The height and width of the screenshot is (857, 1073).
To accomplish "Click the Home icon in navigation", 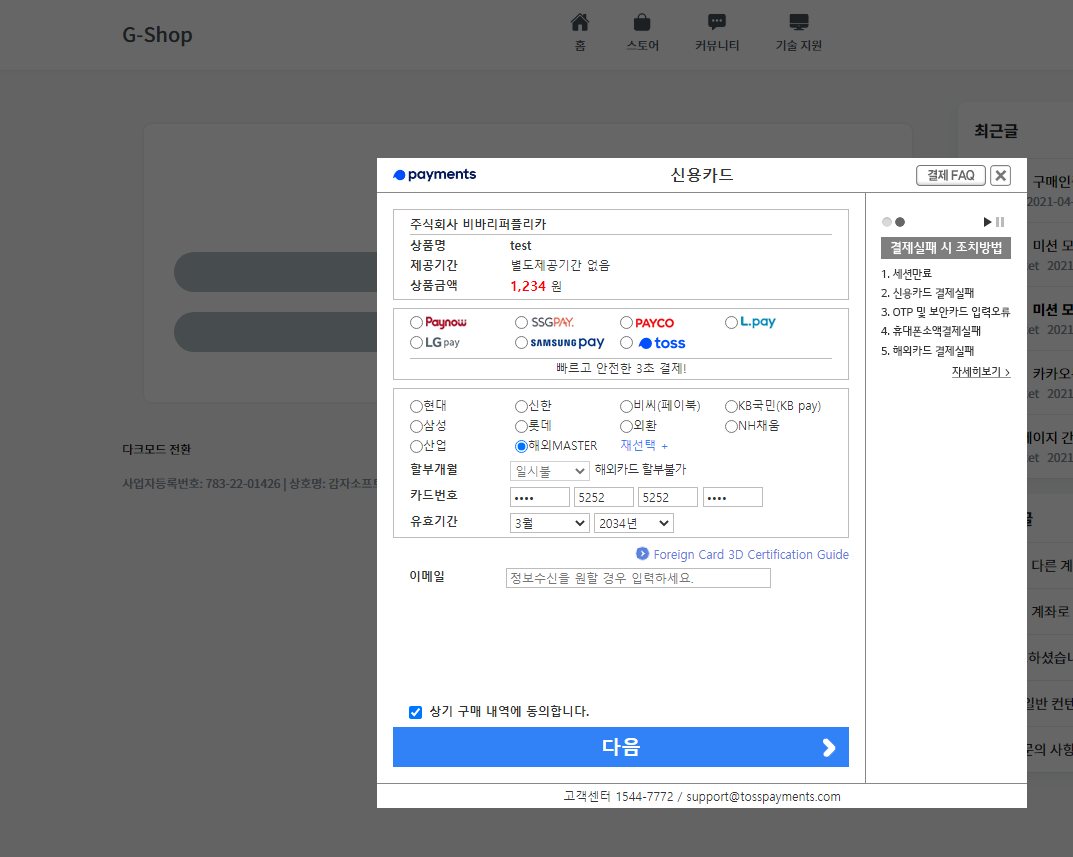I will 580,22.
